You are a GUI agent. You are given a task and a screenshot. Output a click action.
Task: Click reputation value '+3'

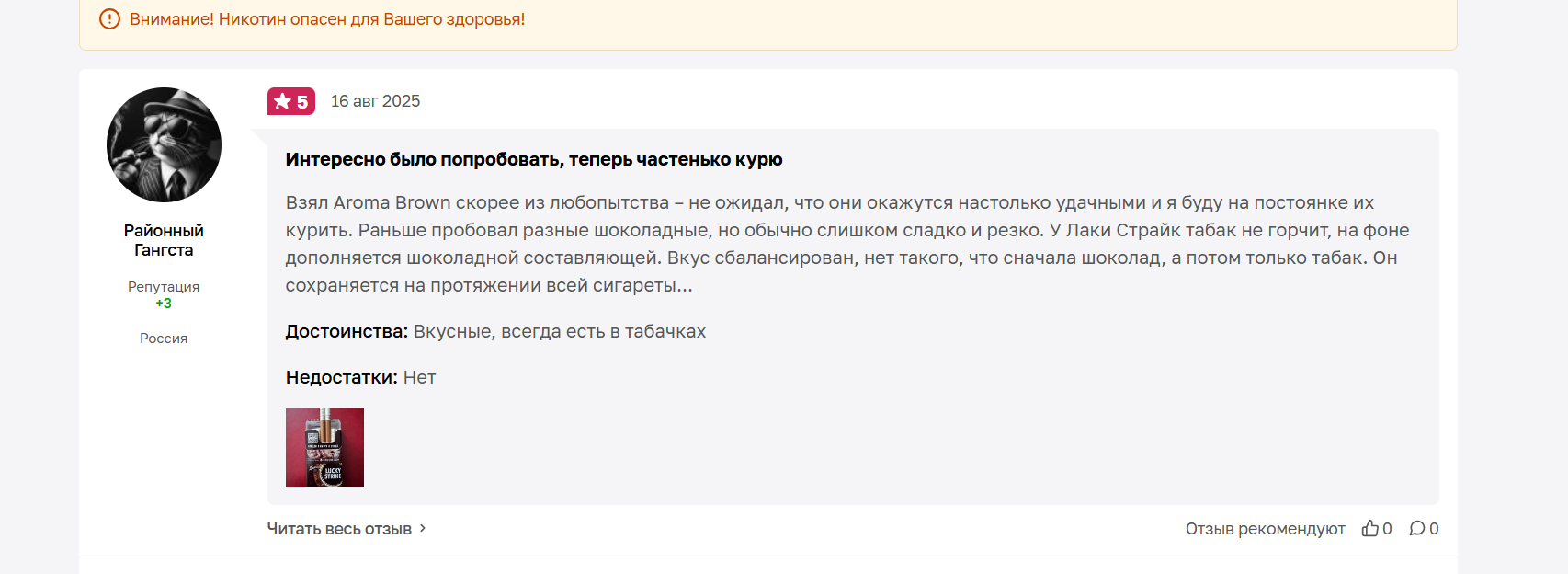[164, 304]
